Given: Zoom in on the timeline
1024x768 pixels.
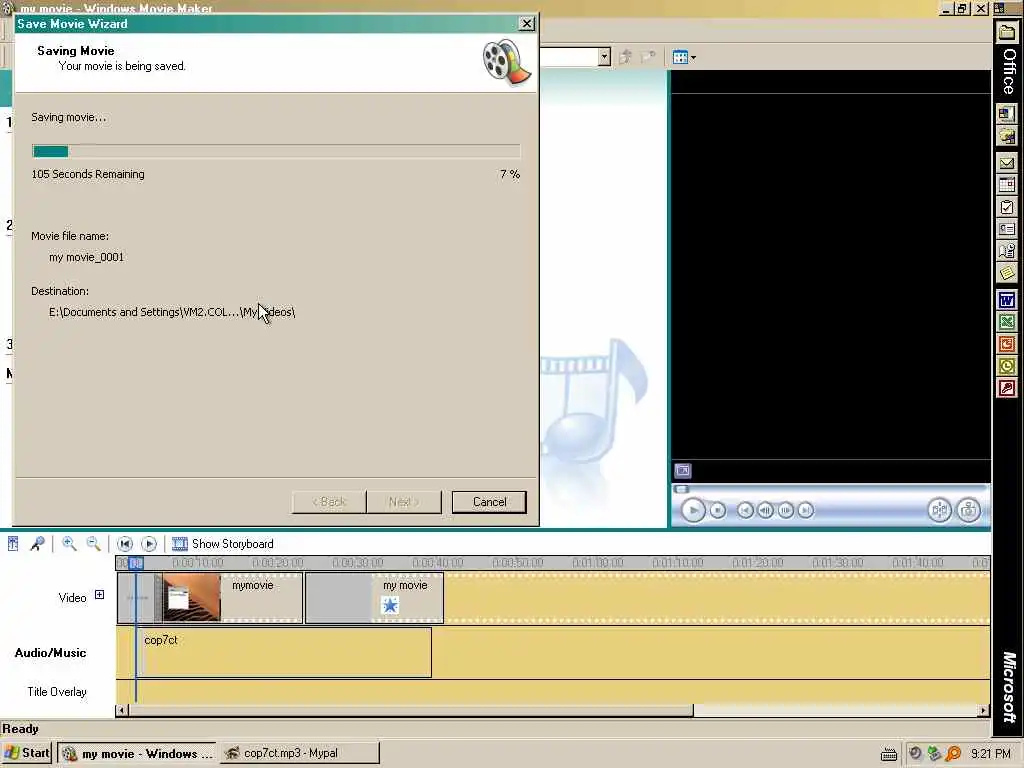Looking at the screenshot, I should 69,543.
